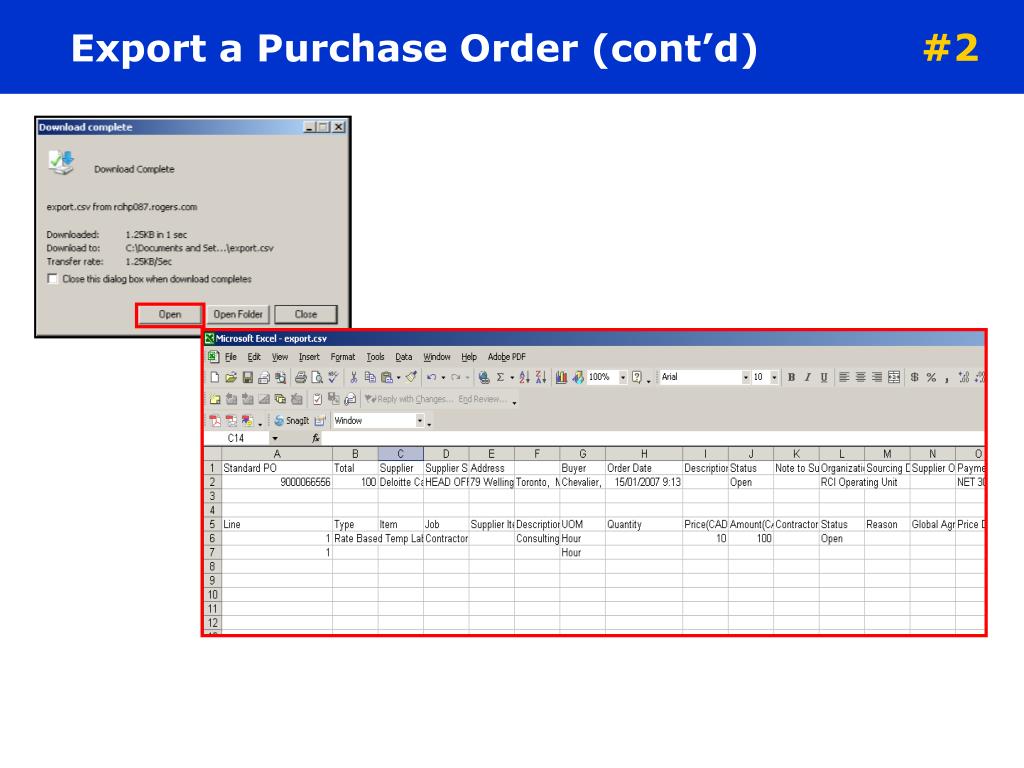
Task: Select row header 5
Action: tap(212, 524)
